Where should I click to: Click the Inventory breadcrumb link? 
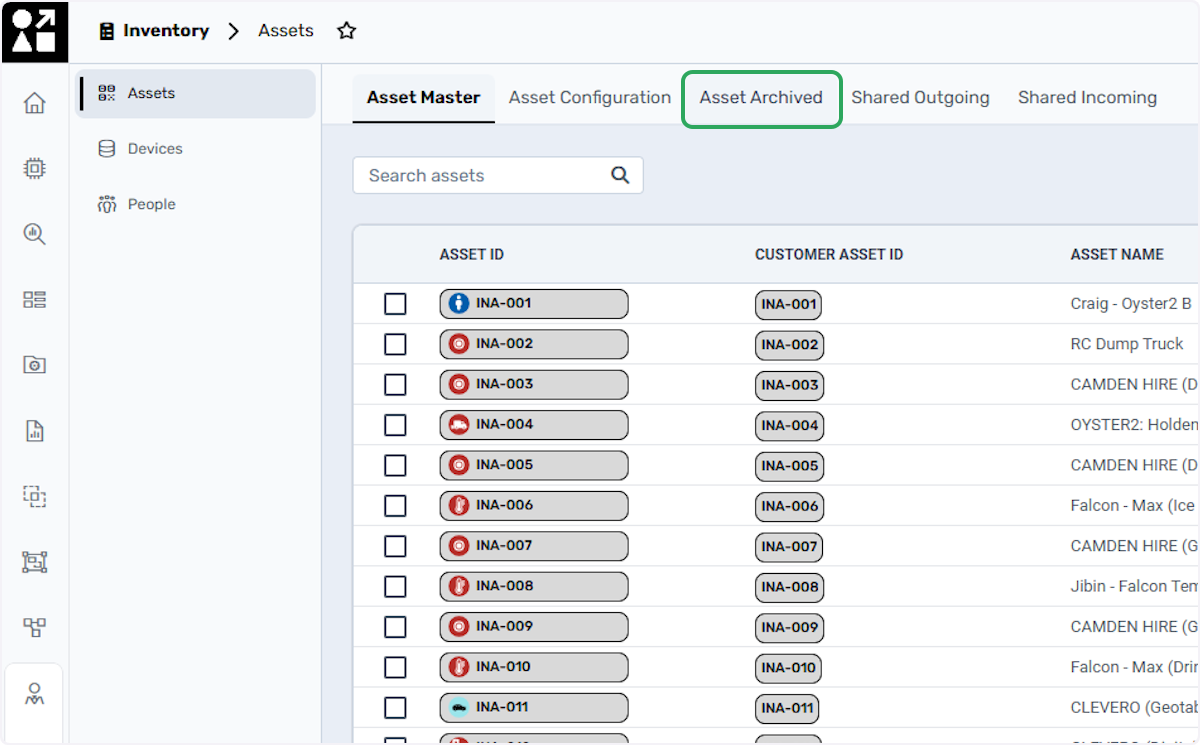(166, 31)
